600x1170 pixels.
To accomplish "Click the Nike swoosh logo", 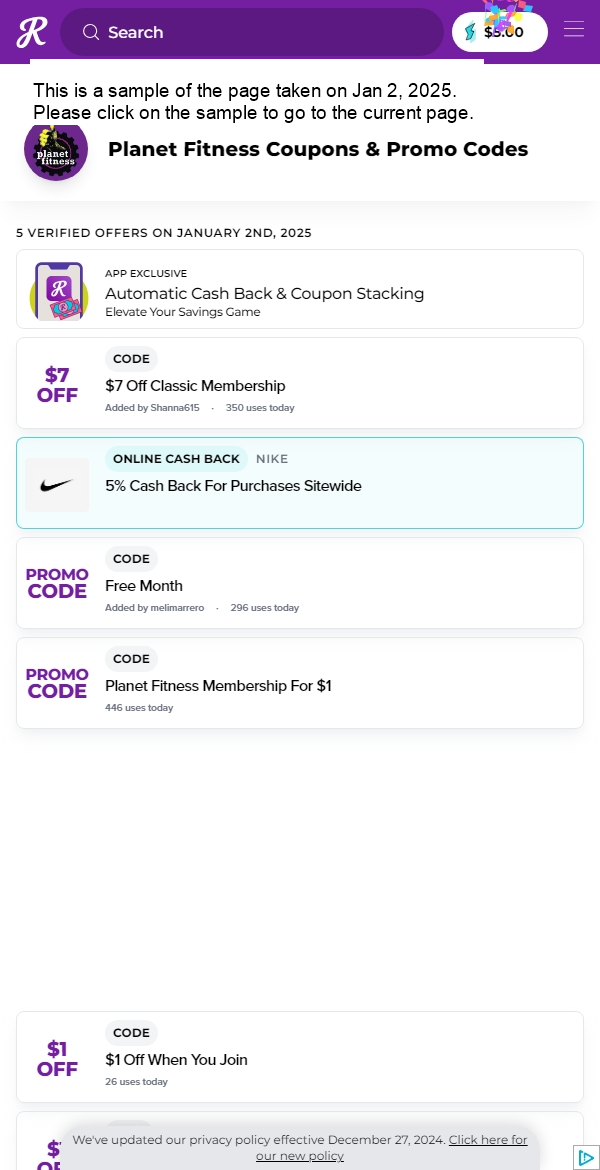I will [57, 485].
